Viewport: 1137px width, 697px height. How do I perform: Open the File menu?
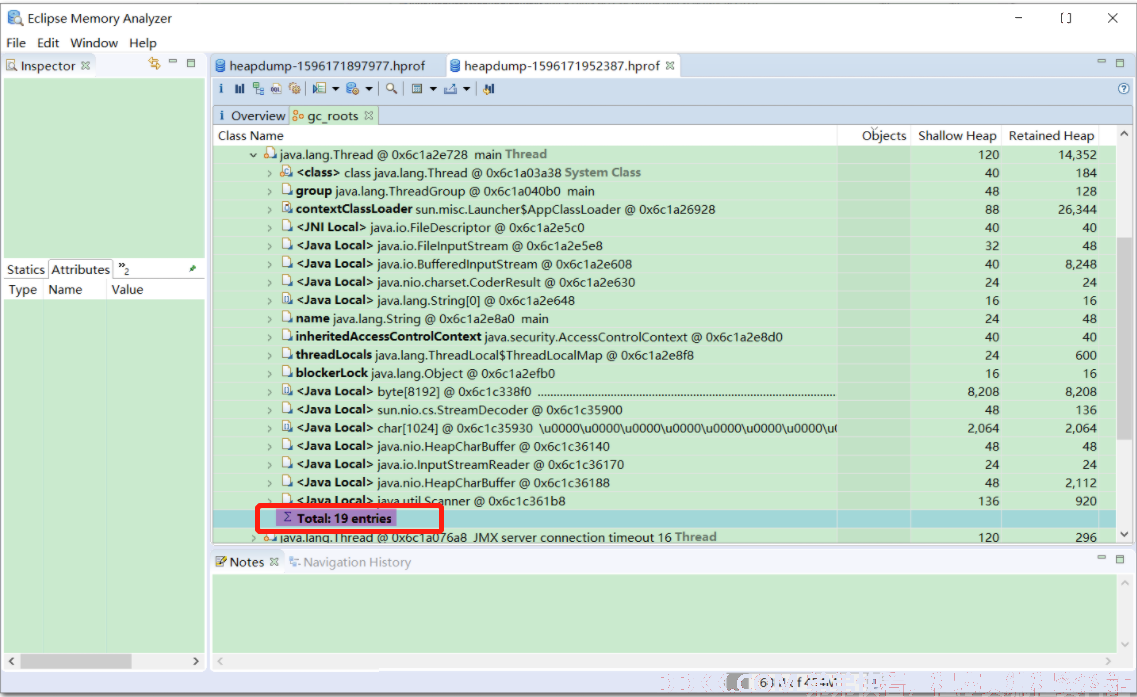[16, 43]
